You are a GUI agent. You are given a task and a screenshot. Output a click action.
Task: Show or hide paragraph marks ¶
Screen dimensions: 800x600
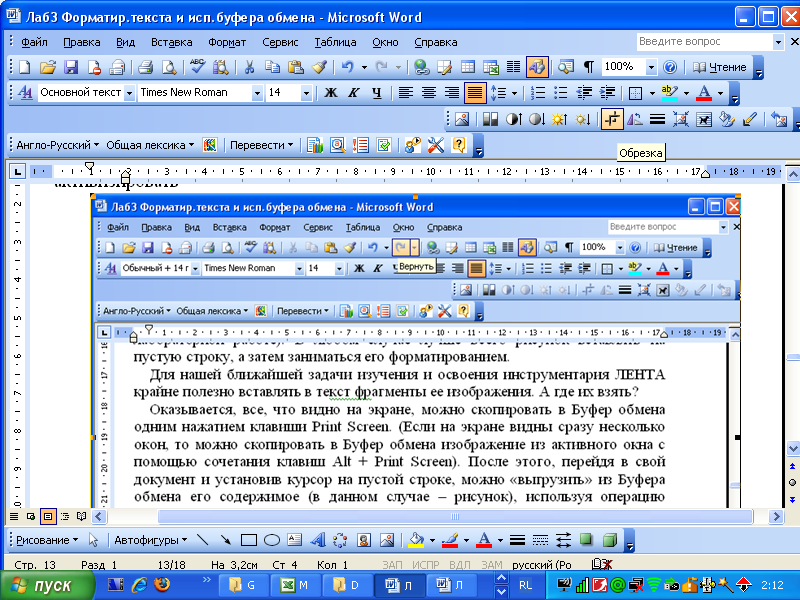(589, 67)
